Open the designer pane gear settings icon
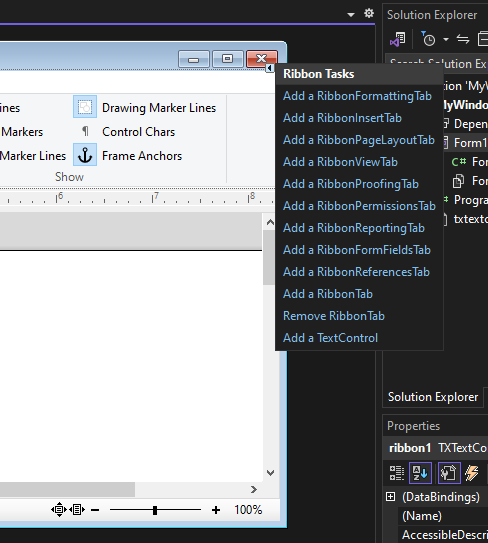The height and width of the screenshot is (543, 488). pos(369,14)
